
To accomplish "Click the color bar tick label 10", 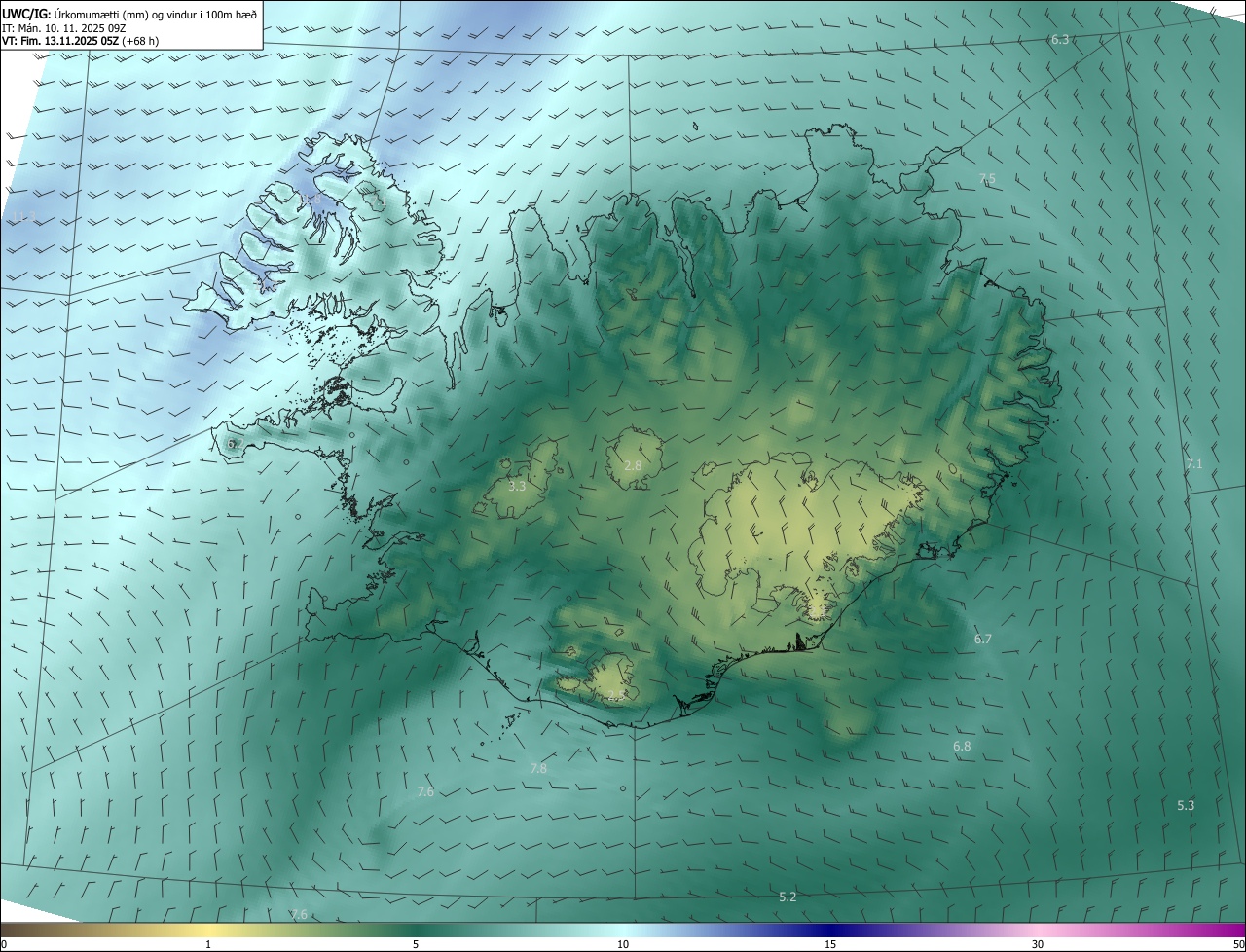I will [x=623, y=945].
